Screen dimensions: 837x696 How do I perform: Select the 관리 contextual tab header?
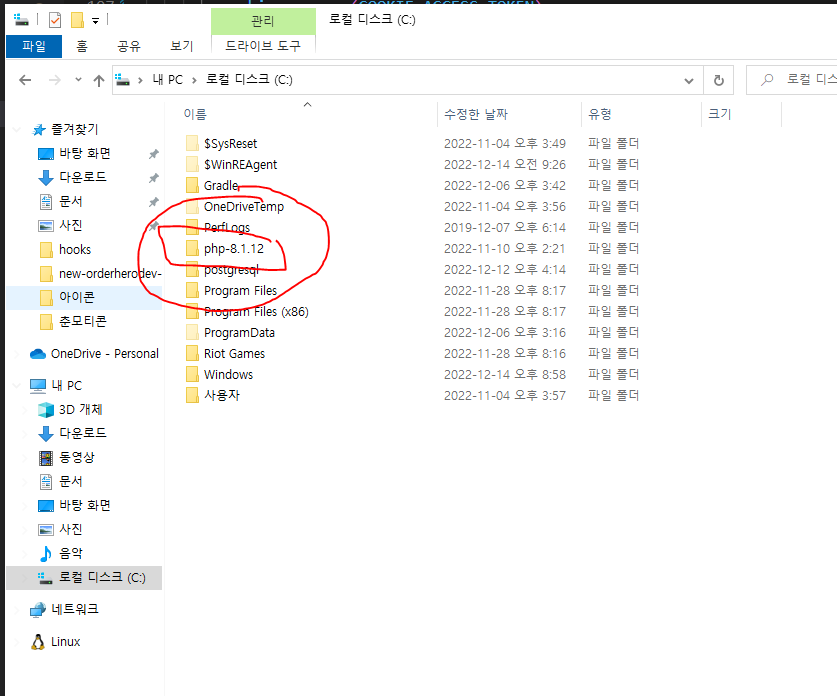(263, 21)
